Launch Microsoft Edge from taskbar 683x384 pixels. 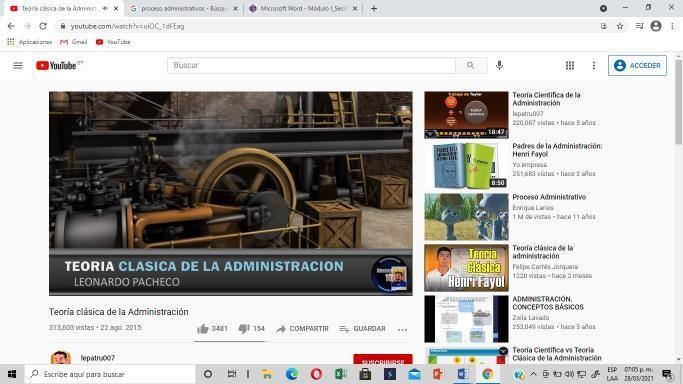point(291,374)
